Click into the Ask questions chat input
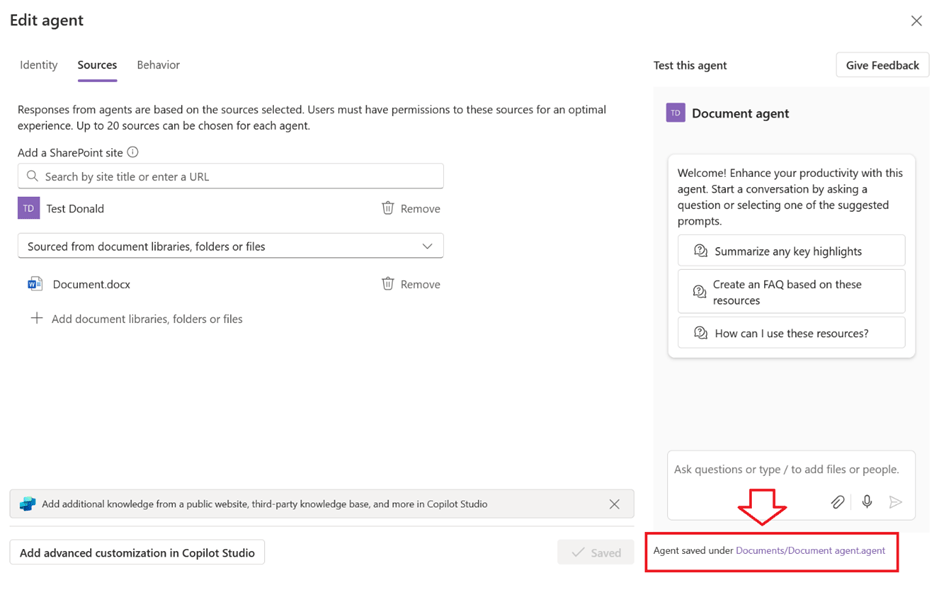939x590 pixels. point(786,469)
